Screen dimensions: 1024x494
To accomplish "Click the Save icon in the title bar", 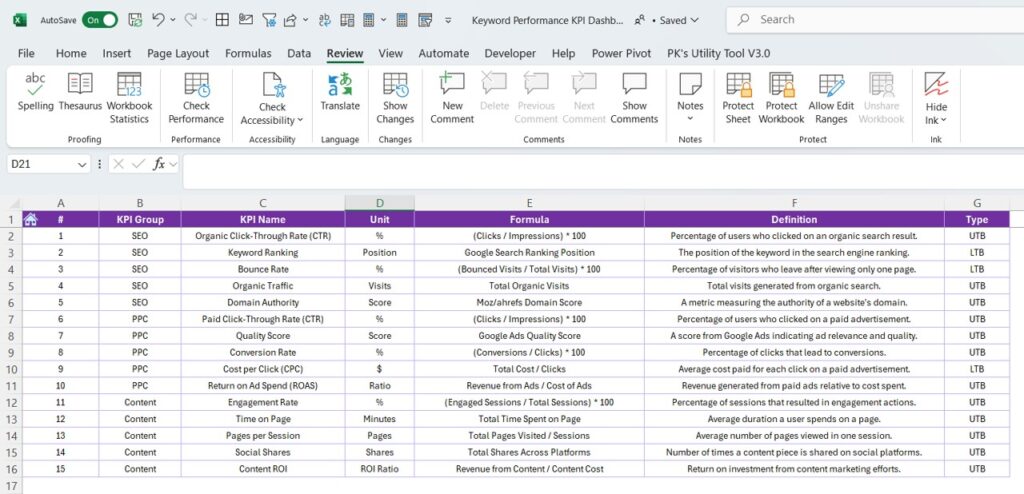I will pos(135,20).
